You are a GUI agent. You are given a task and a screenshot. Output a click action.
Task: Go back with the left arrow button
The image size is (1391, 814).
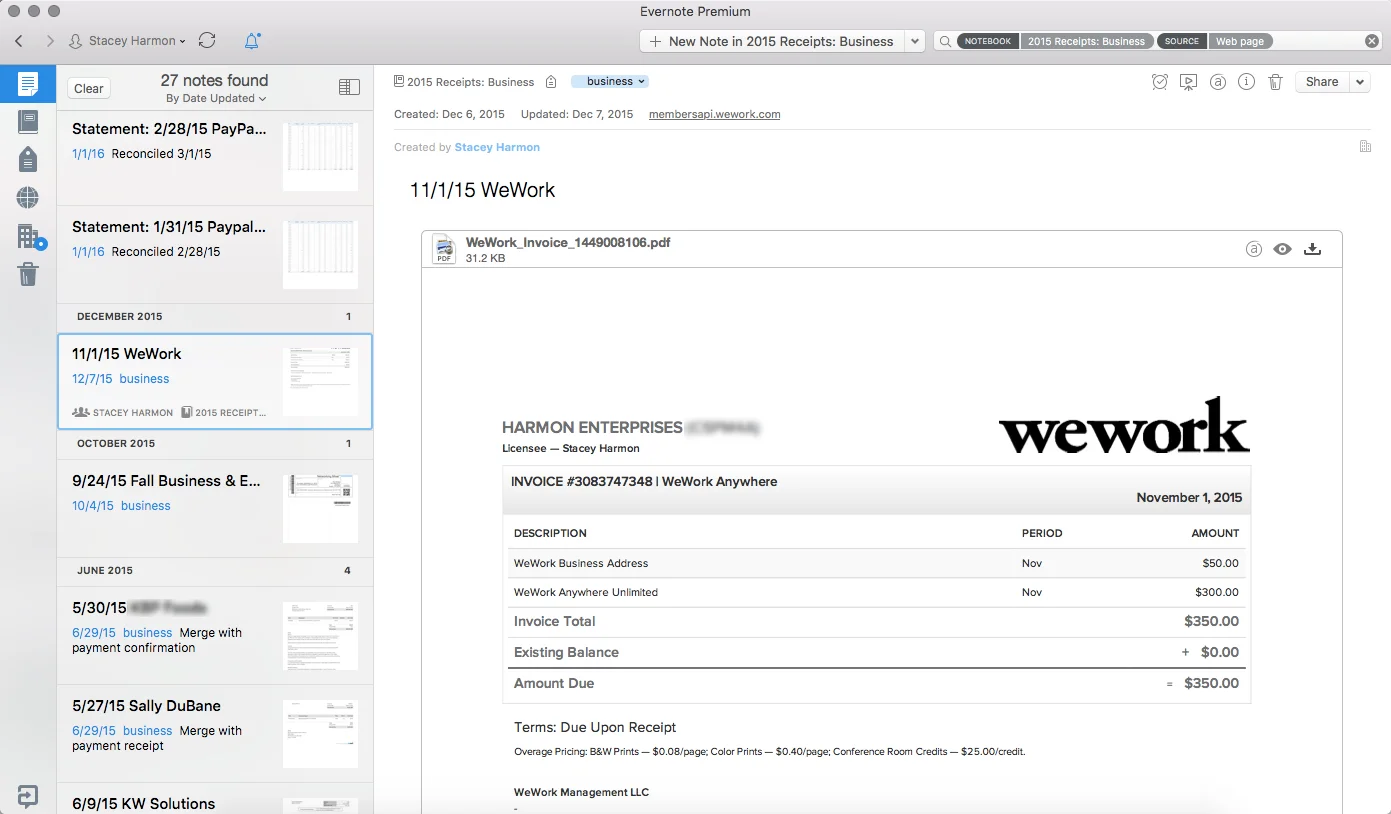click(19, 41)
